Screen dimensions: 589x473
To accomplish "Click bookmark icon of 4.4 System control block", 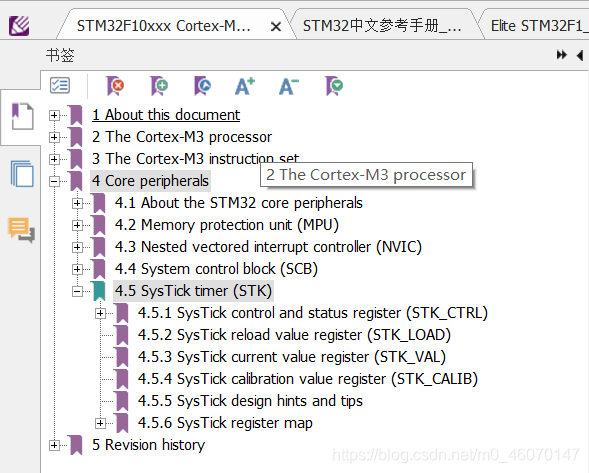I will pyautogui.click(x=99, y=269).
